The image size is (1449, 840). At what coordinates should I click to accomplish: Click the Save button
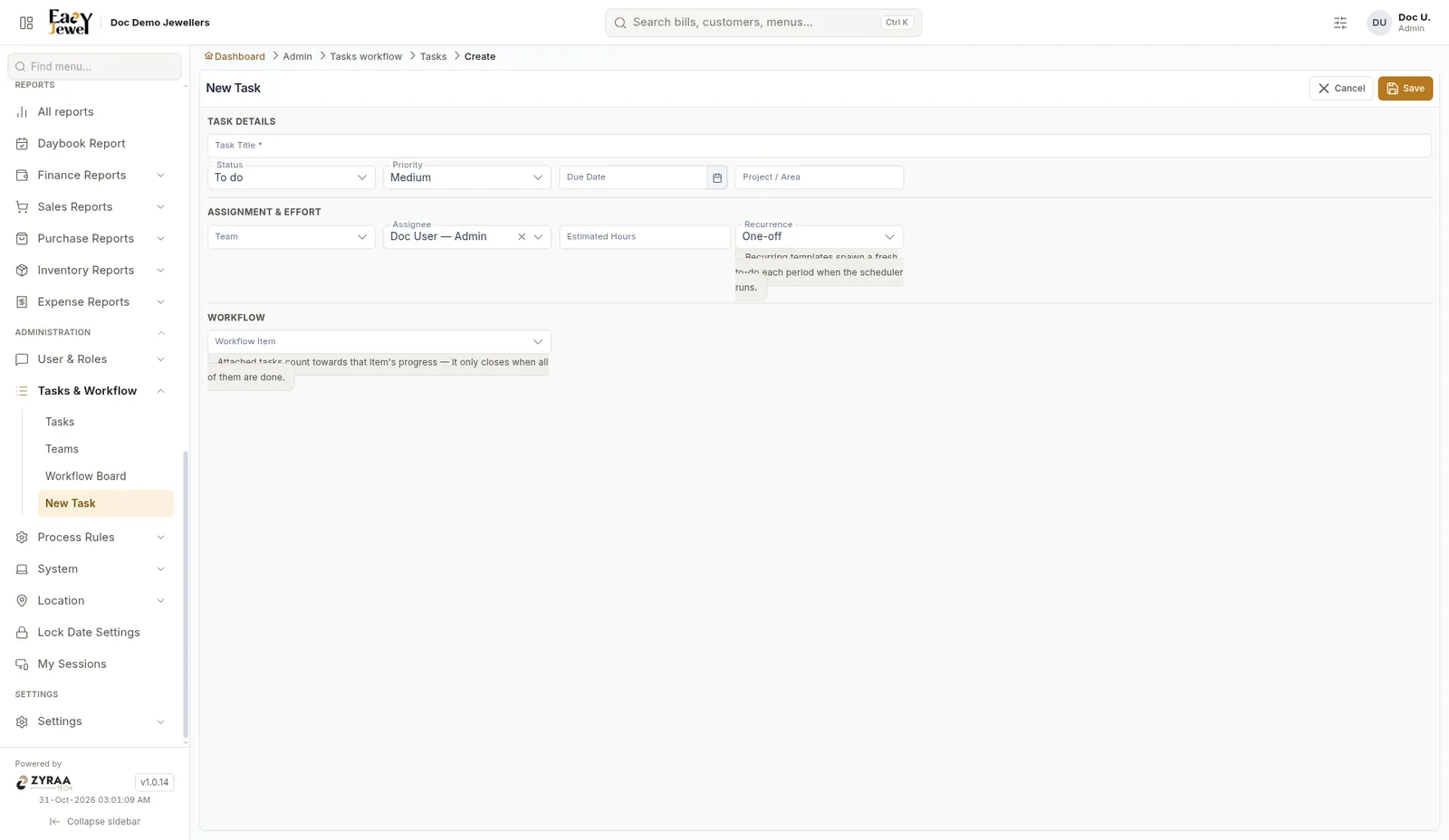[x=1405, y=89]
